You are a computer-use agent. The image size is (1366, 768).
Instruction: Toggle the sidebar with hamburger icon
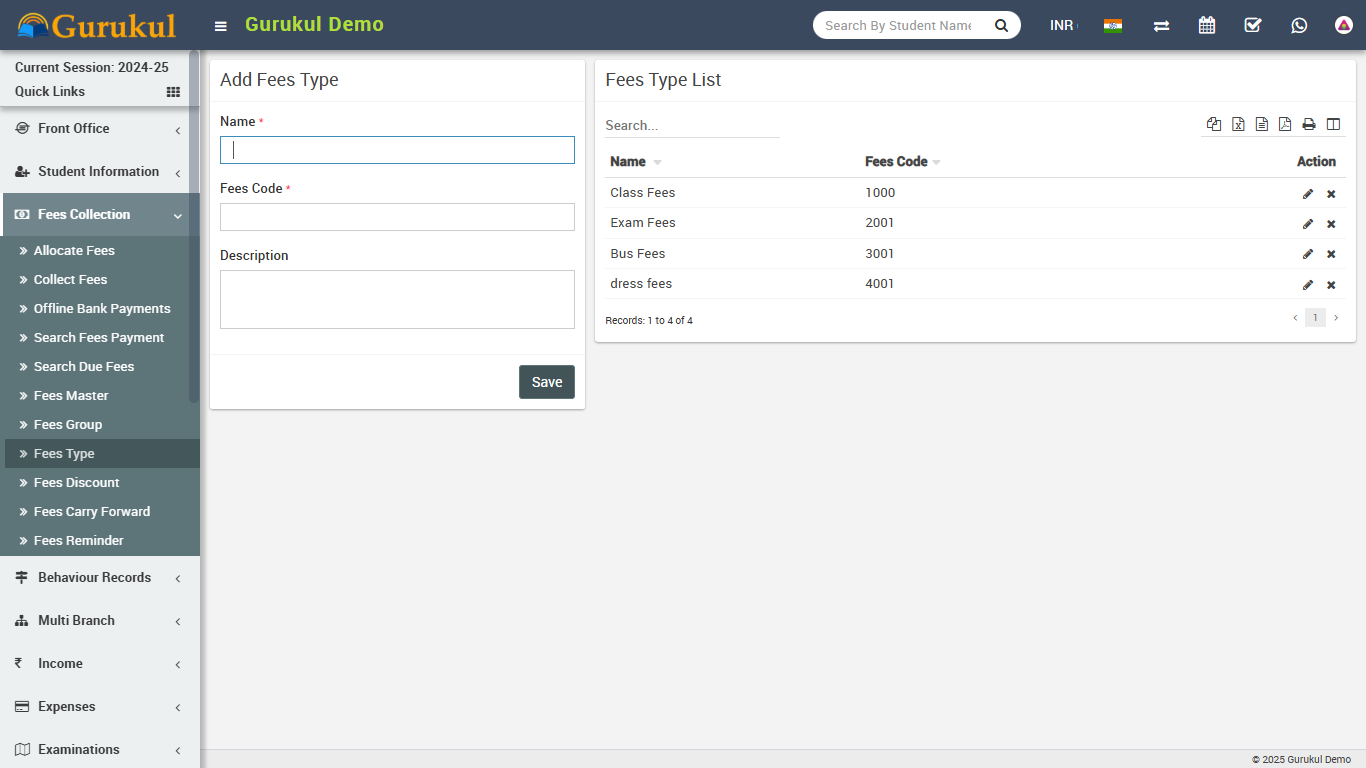click(x=221, y=26)
